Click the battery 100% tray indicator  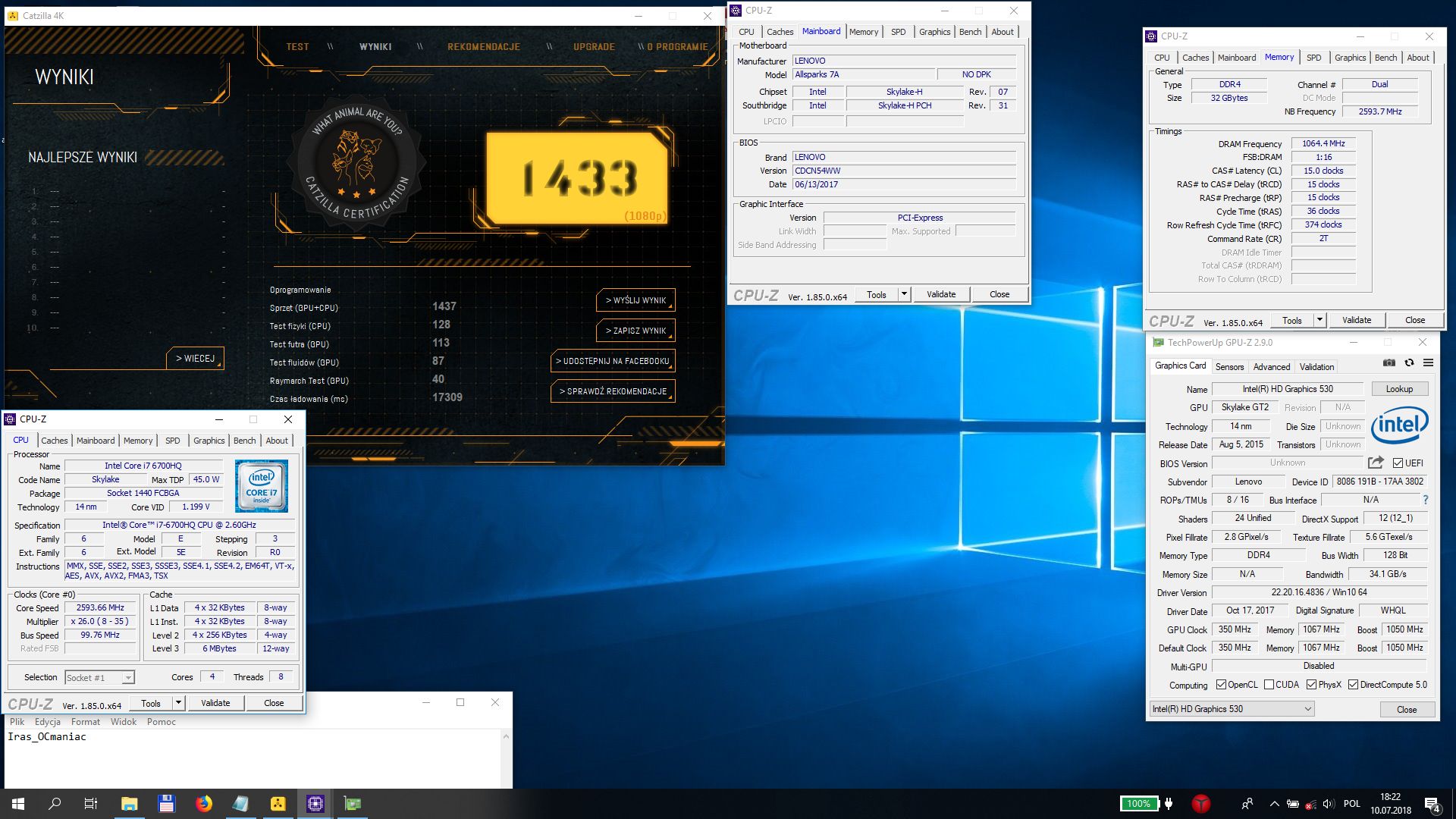click(1139, 804)
